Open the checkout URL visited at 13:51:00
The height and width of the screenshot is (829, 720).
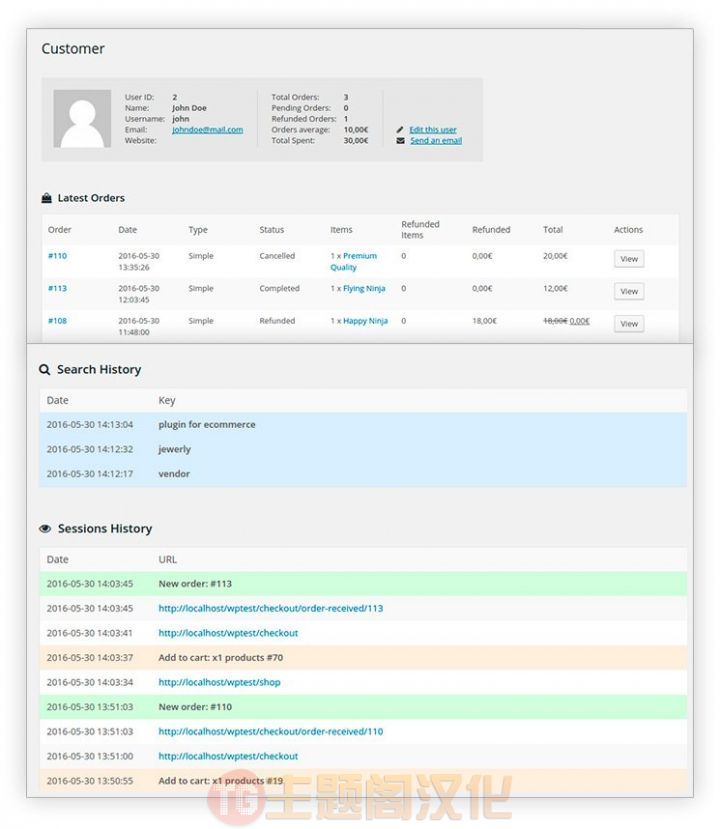228,756
